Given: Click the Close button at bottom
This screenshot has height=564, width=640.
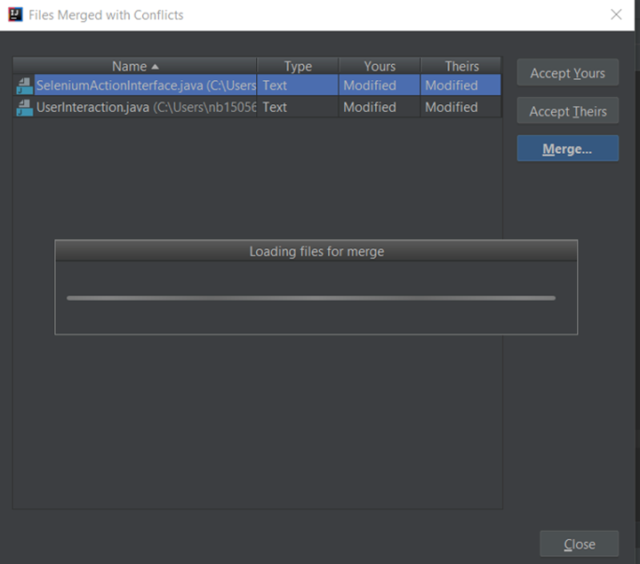Looking at the screenshot, I should point(579,544).
